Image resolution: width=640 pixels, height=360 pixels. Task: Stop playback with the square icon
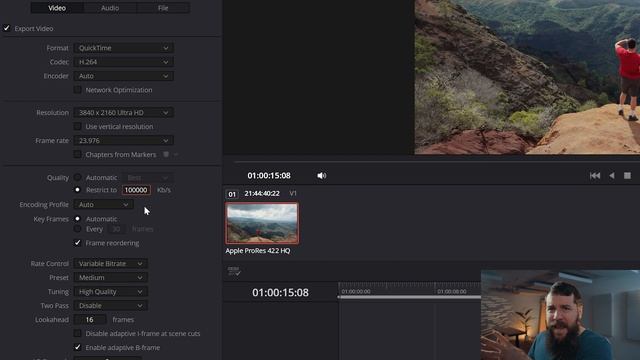click(627, 176)
